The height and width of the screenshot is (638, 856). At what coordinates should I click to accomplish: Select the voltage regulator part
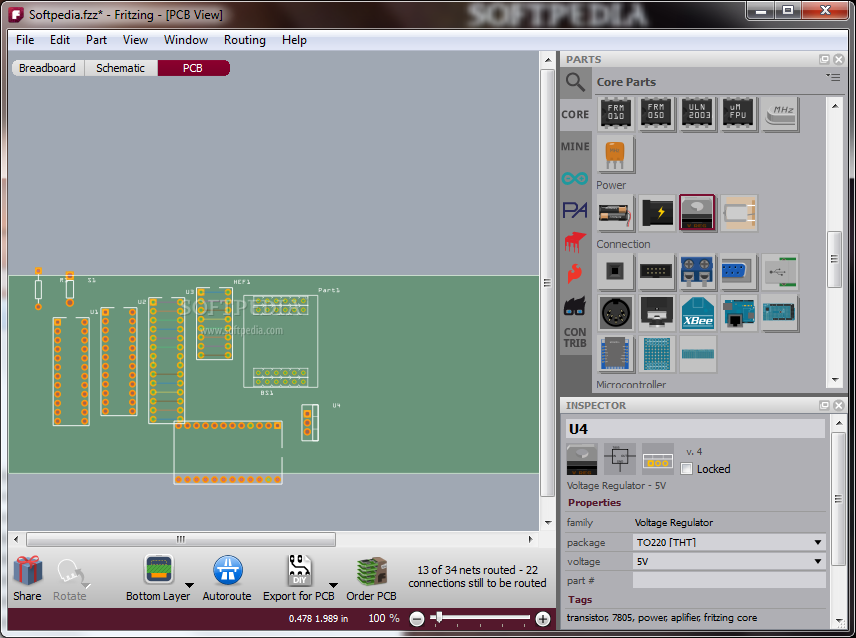[697, 213]
